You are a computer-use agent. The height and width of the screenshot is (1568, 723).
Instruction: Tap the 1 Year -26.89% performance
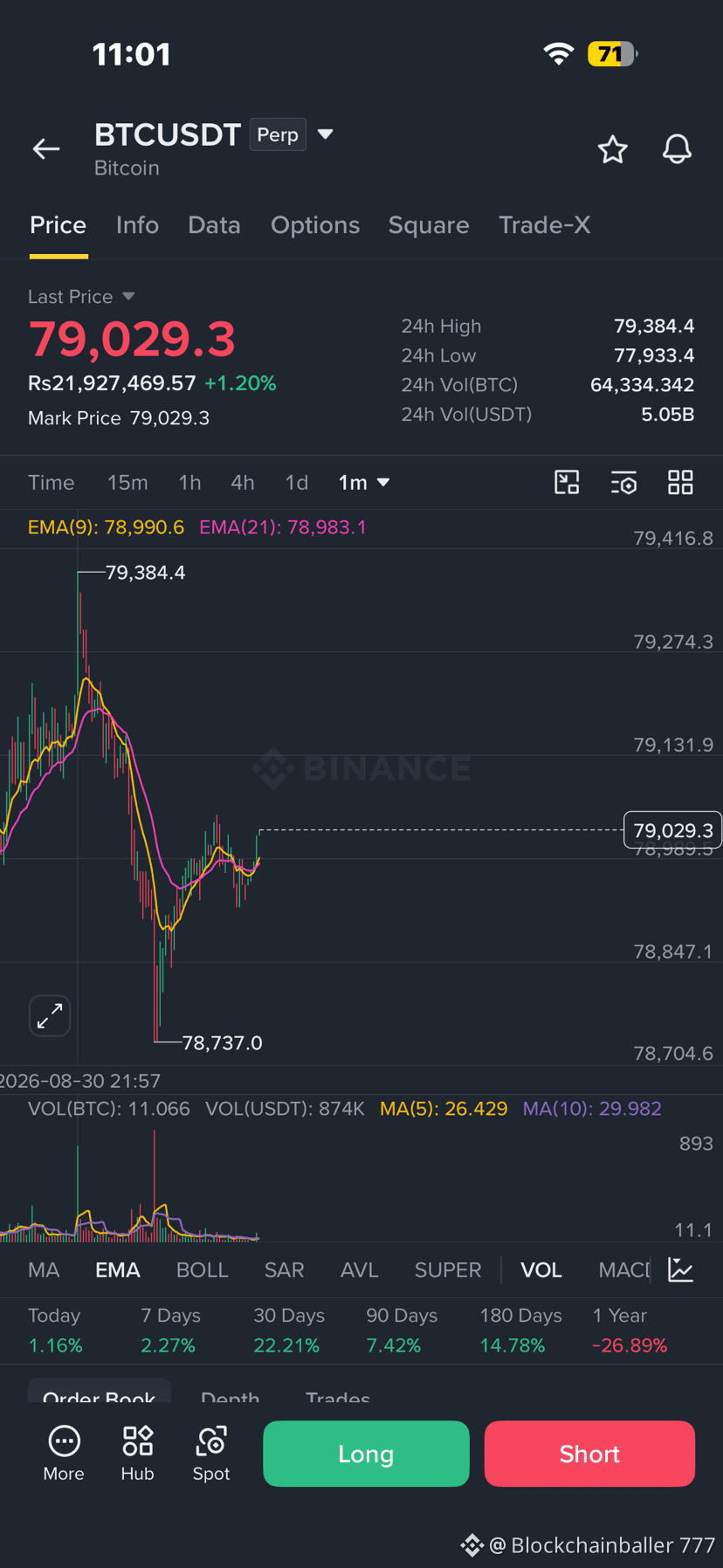pyautogui.click(x=630, y=1331)
